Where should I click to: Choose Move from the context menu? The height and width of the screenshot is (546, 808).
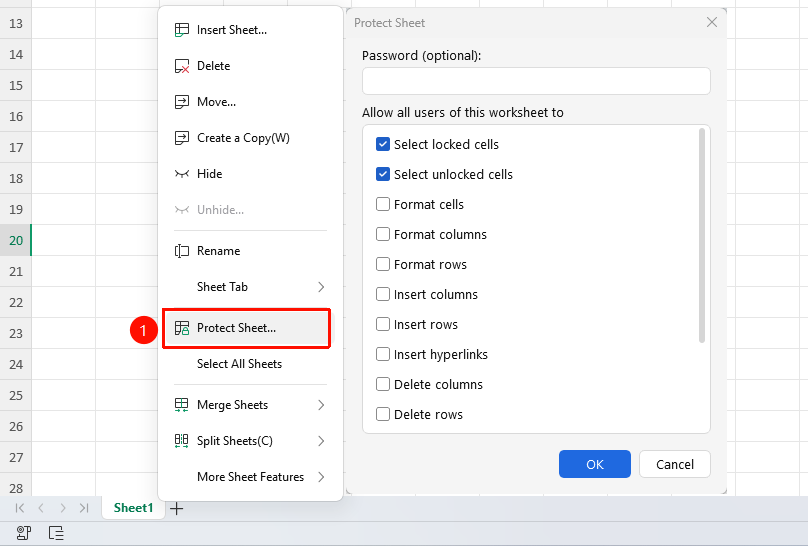(250, 102)
